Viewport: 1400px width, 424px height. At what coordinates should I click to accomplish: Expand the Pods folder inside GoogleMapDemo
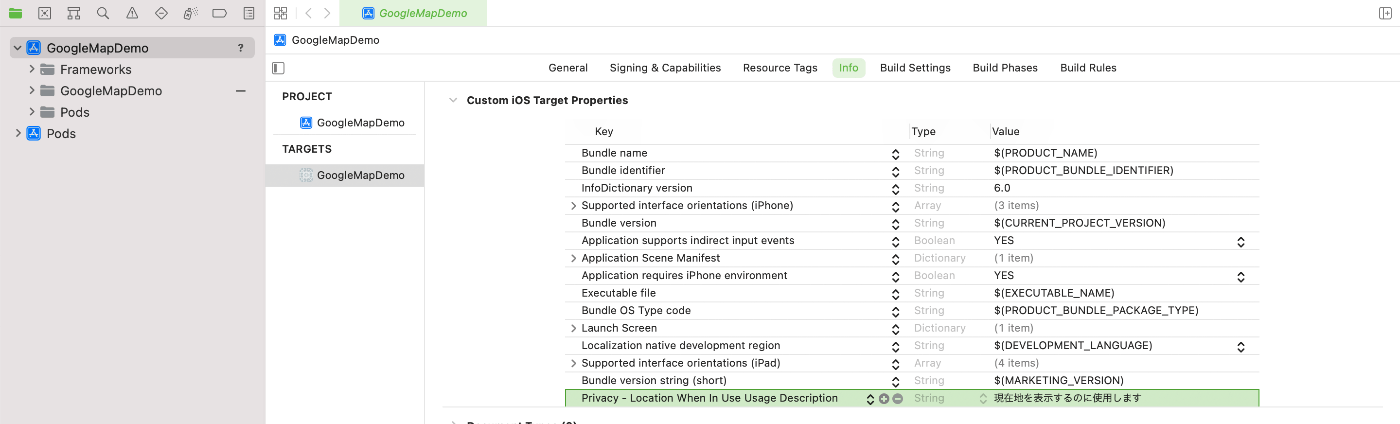pyautogui.click(x=32, y=112)
